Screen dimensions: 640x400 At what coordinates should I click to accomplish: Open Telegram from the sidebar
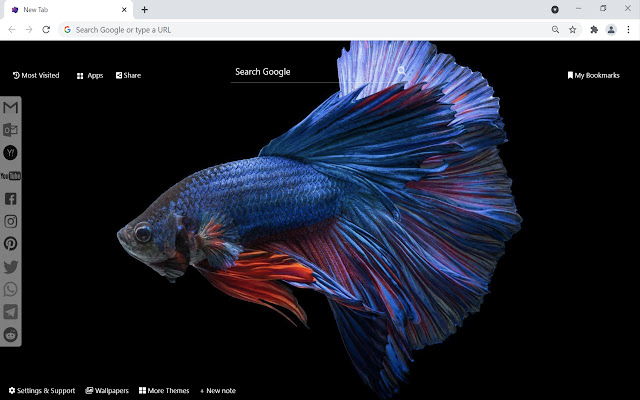(11, 312)
